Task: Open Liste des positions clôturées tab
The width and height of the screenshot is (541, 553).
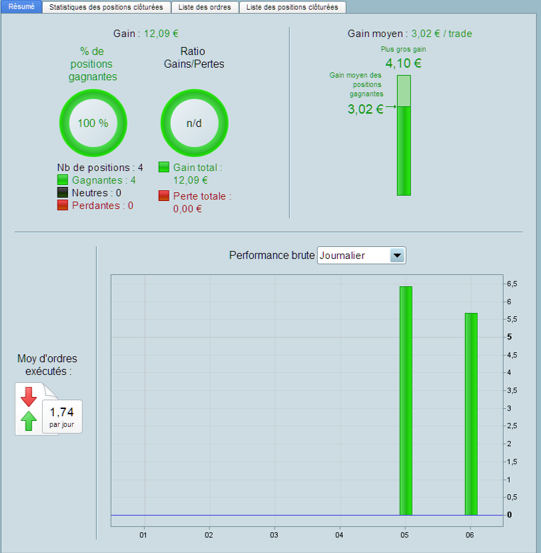Action: (292, 7)
